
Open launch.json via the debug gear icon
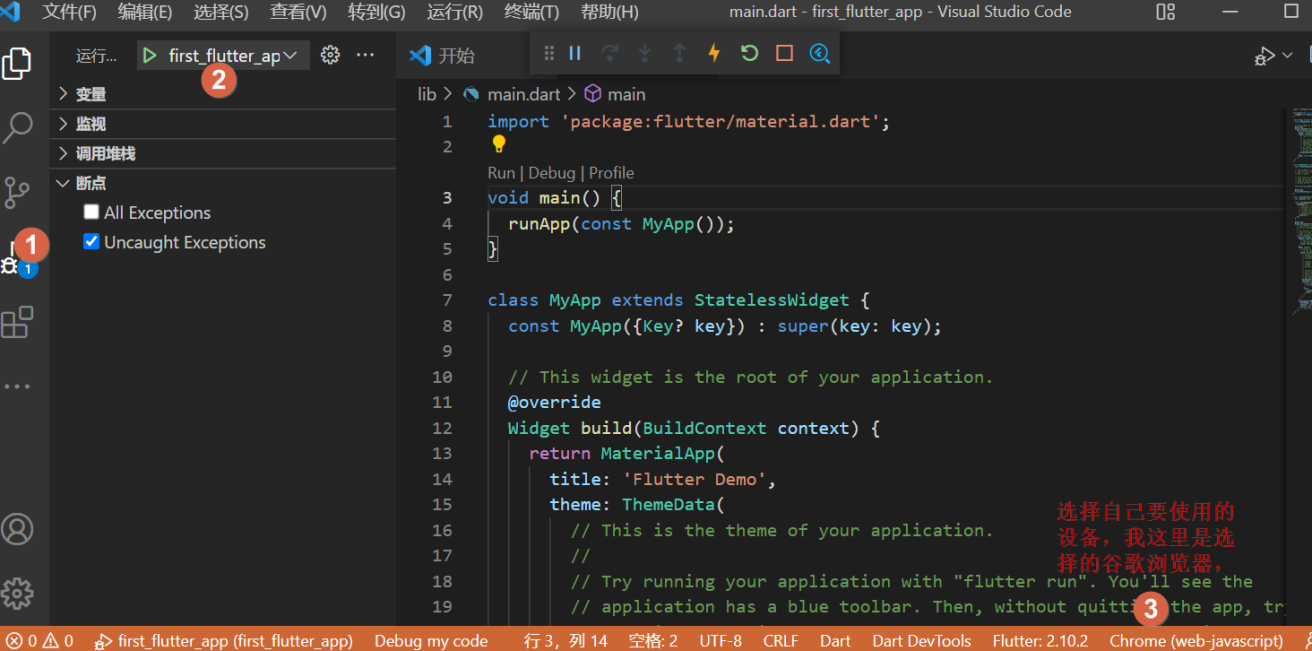[330, 55]
